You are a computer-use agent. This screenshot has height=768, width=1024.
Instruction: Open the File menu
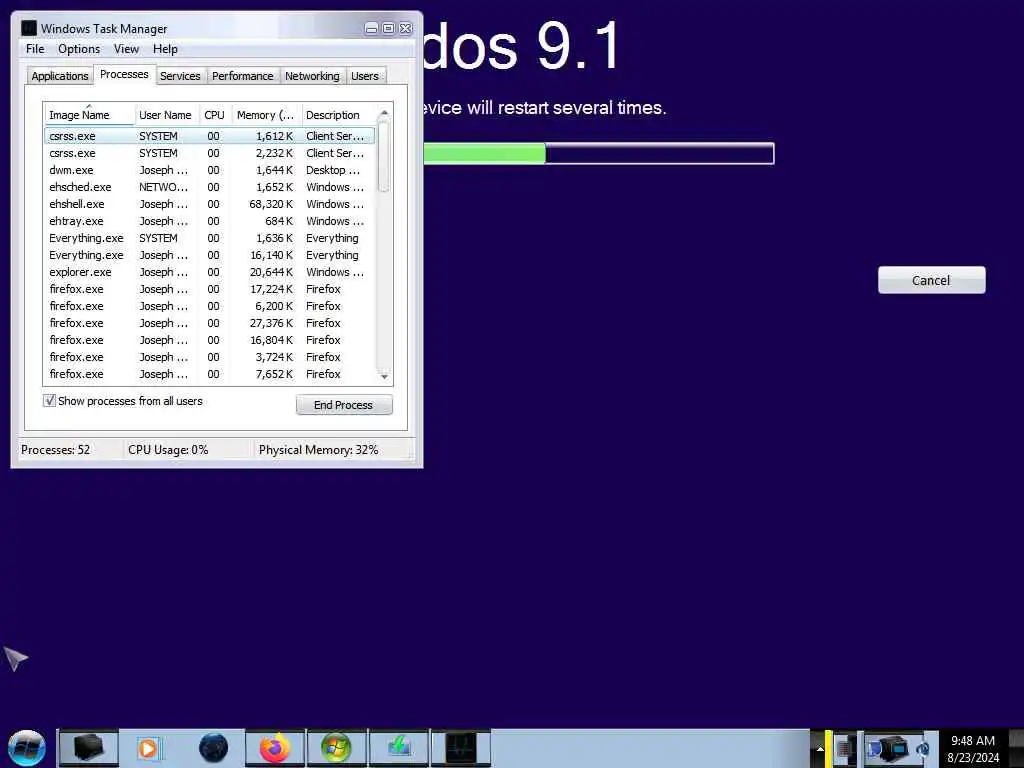tap(35, 49)
